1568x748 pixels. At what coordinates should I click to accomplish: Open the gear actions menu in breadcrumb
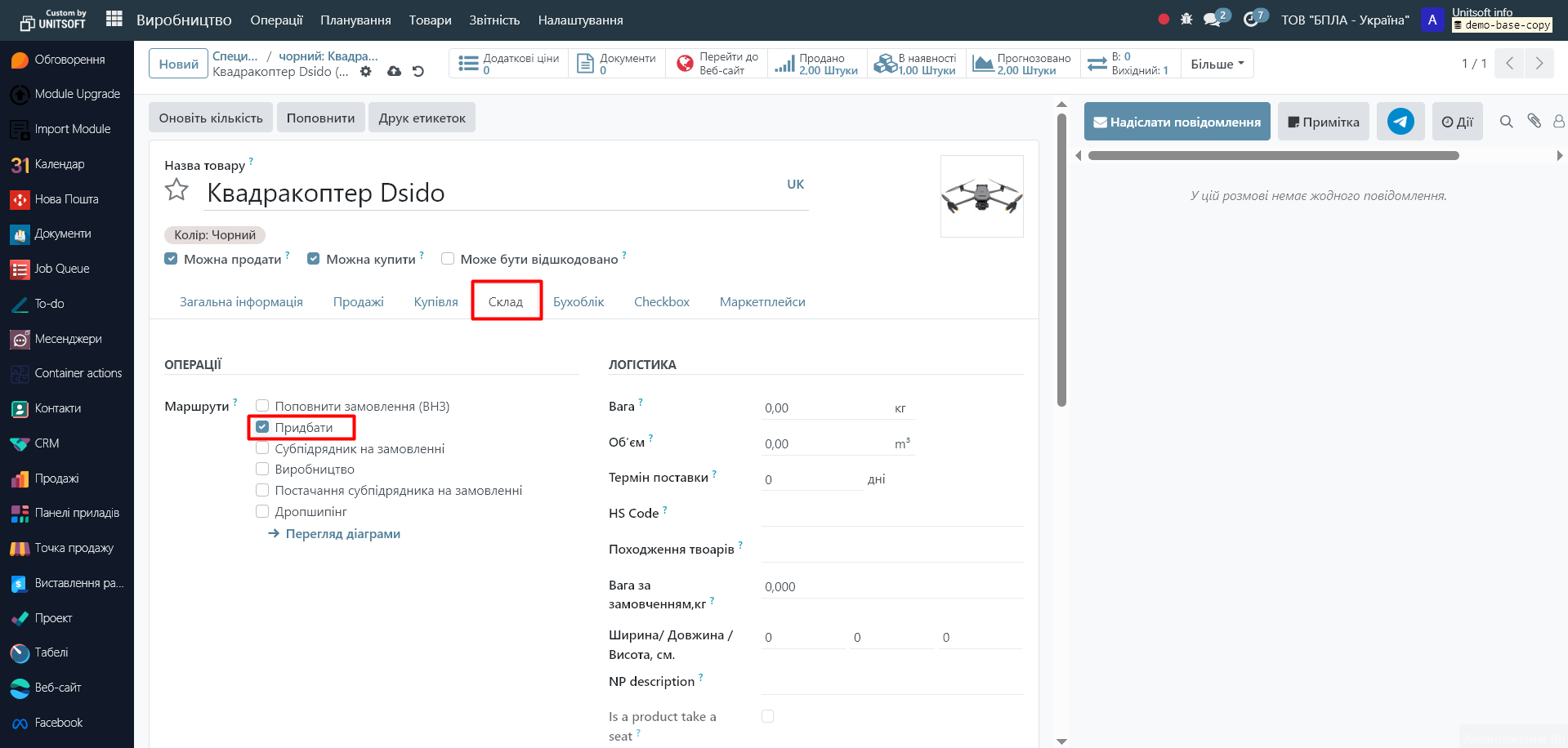point(366,72)
